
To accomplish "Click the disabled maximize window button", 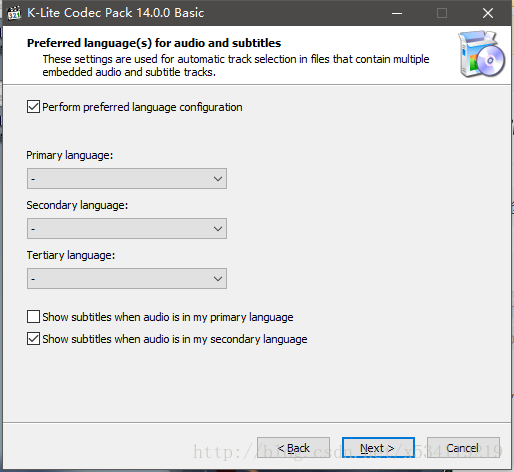I will pyautogui.click(x=442, y=13).
